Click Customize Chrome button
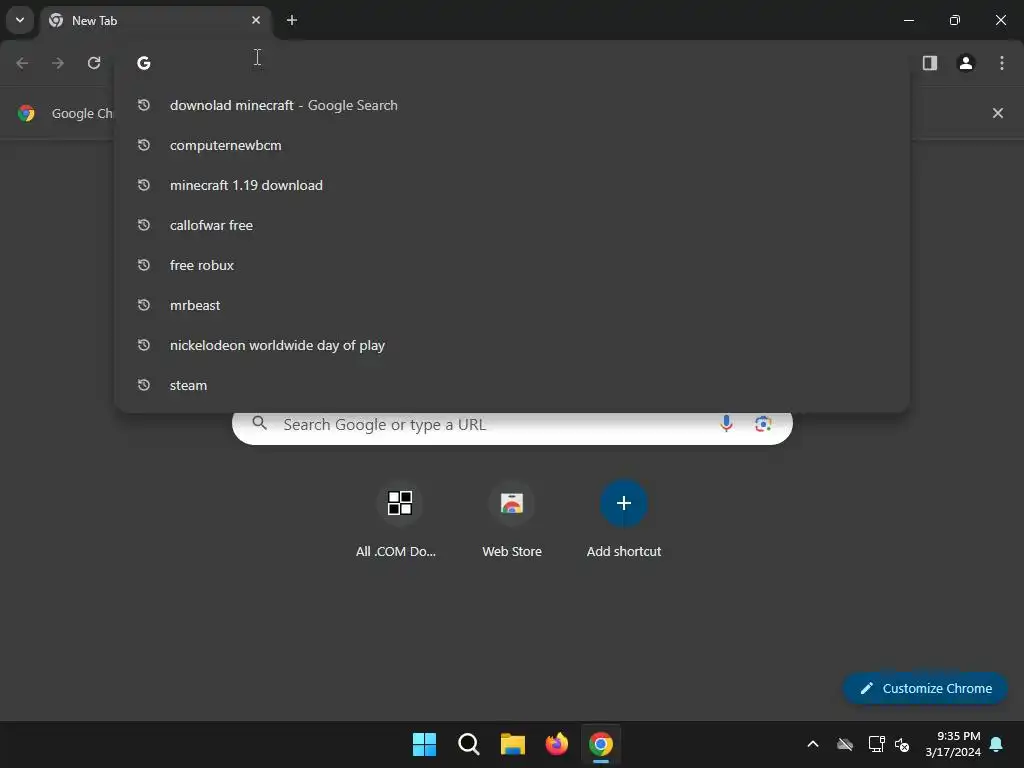Viewport: 1024px width, 768px height. tap(925, 688)
